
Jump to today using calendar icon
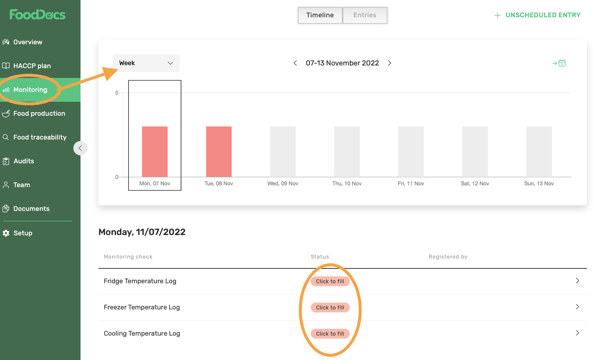559,63
